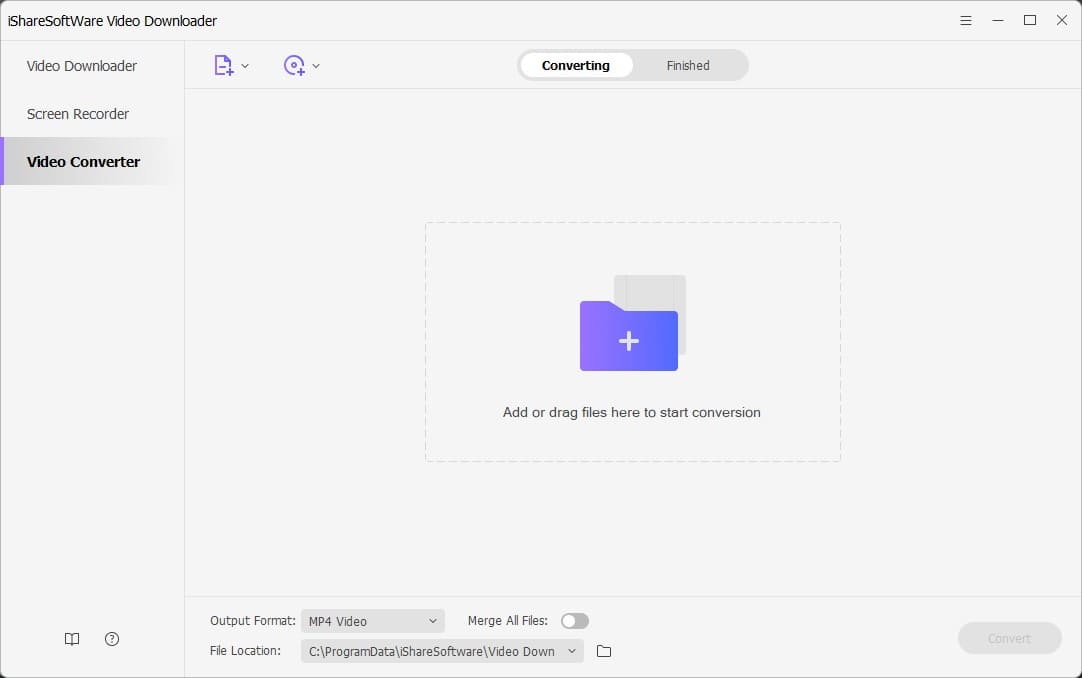Open the hamburger menu in the title bar

965,19
